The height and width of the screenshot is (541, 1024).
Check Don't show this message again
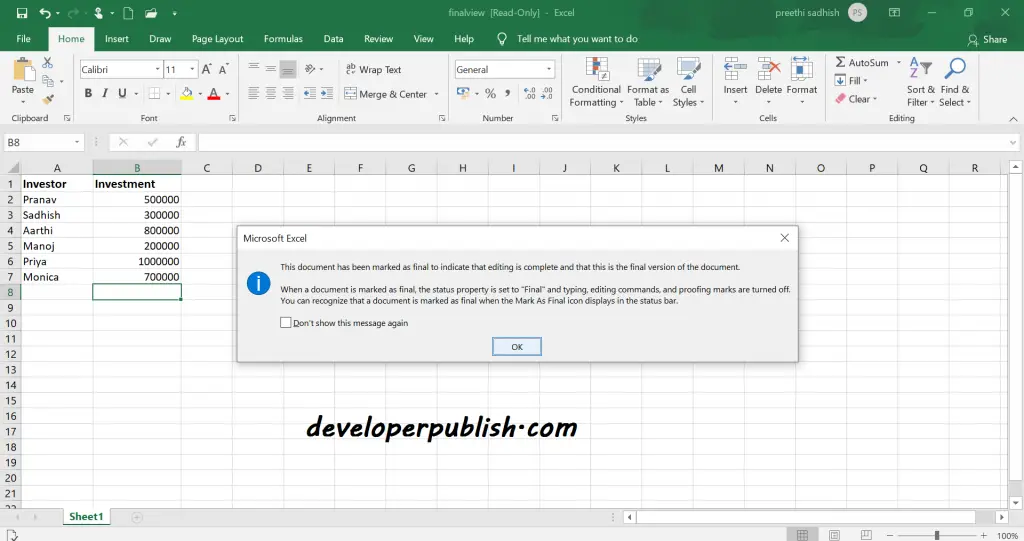285,322
